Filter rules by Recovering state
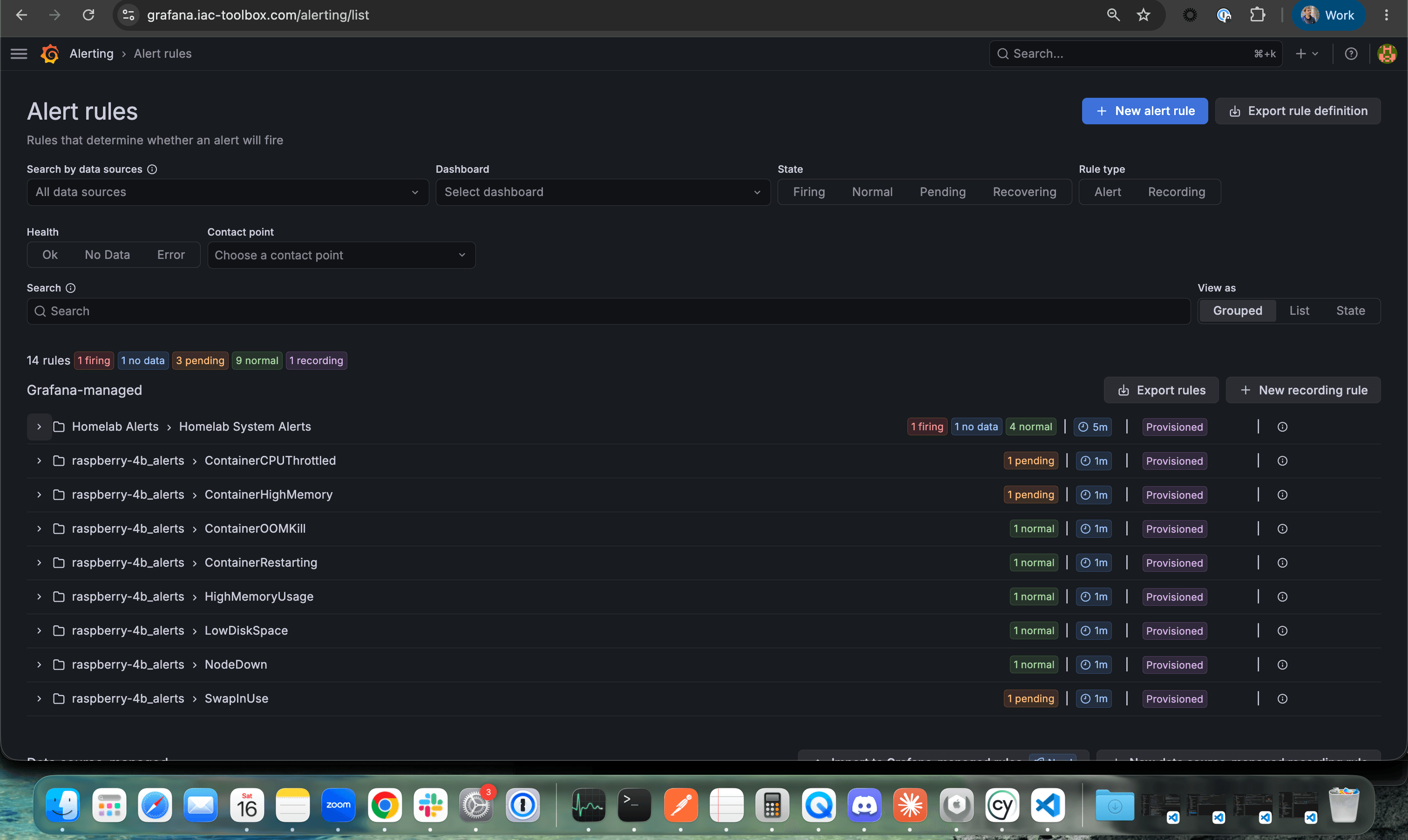Image resolution: width=1408 pixels, height=840 pixels. pyautogui.click(x=1024, y=192)
